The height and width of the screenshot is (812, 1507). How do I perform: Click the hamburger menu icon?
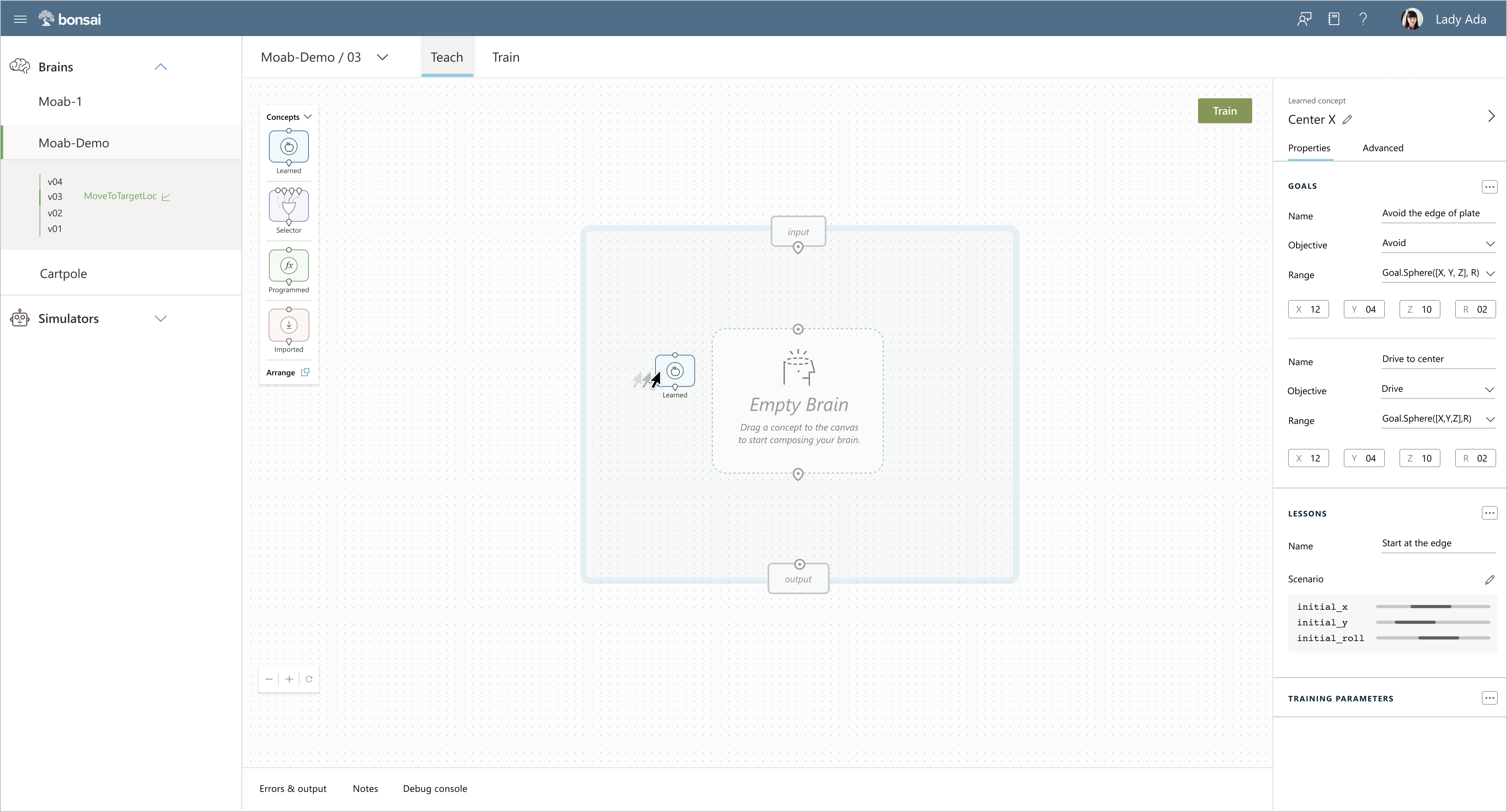click(20, 19)
